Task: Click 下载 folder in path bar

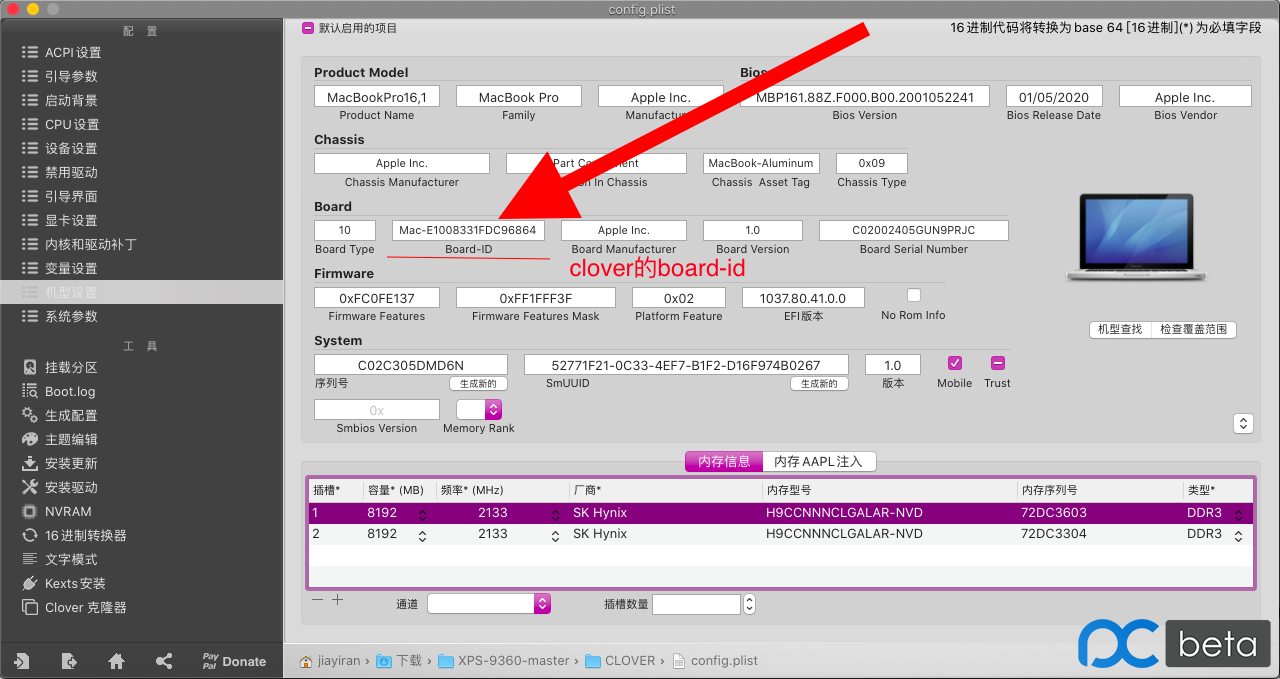Action: tap(399, 661)
